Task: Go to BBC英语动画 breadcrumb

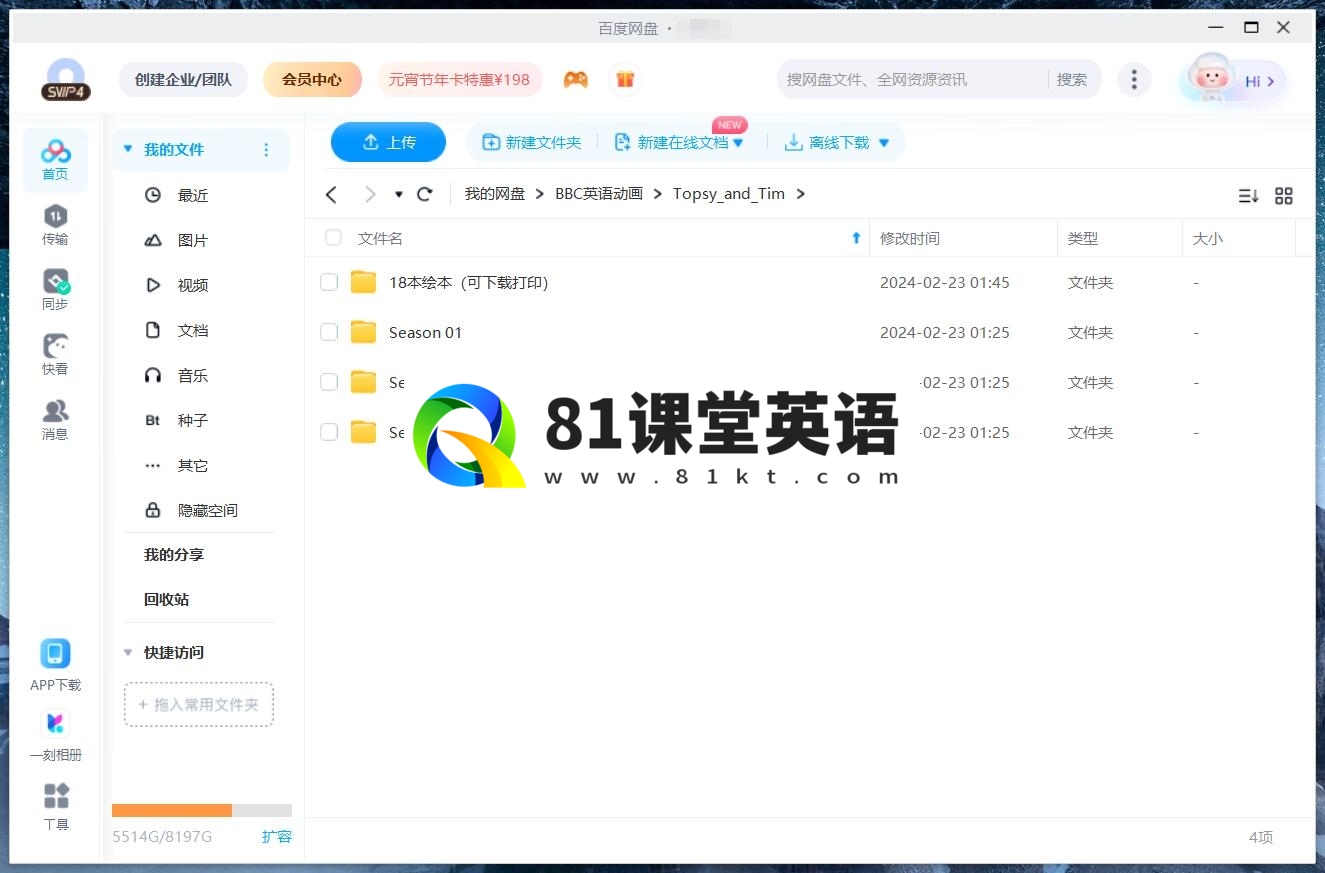Action: pyautogui.click(x=599, y=194)
